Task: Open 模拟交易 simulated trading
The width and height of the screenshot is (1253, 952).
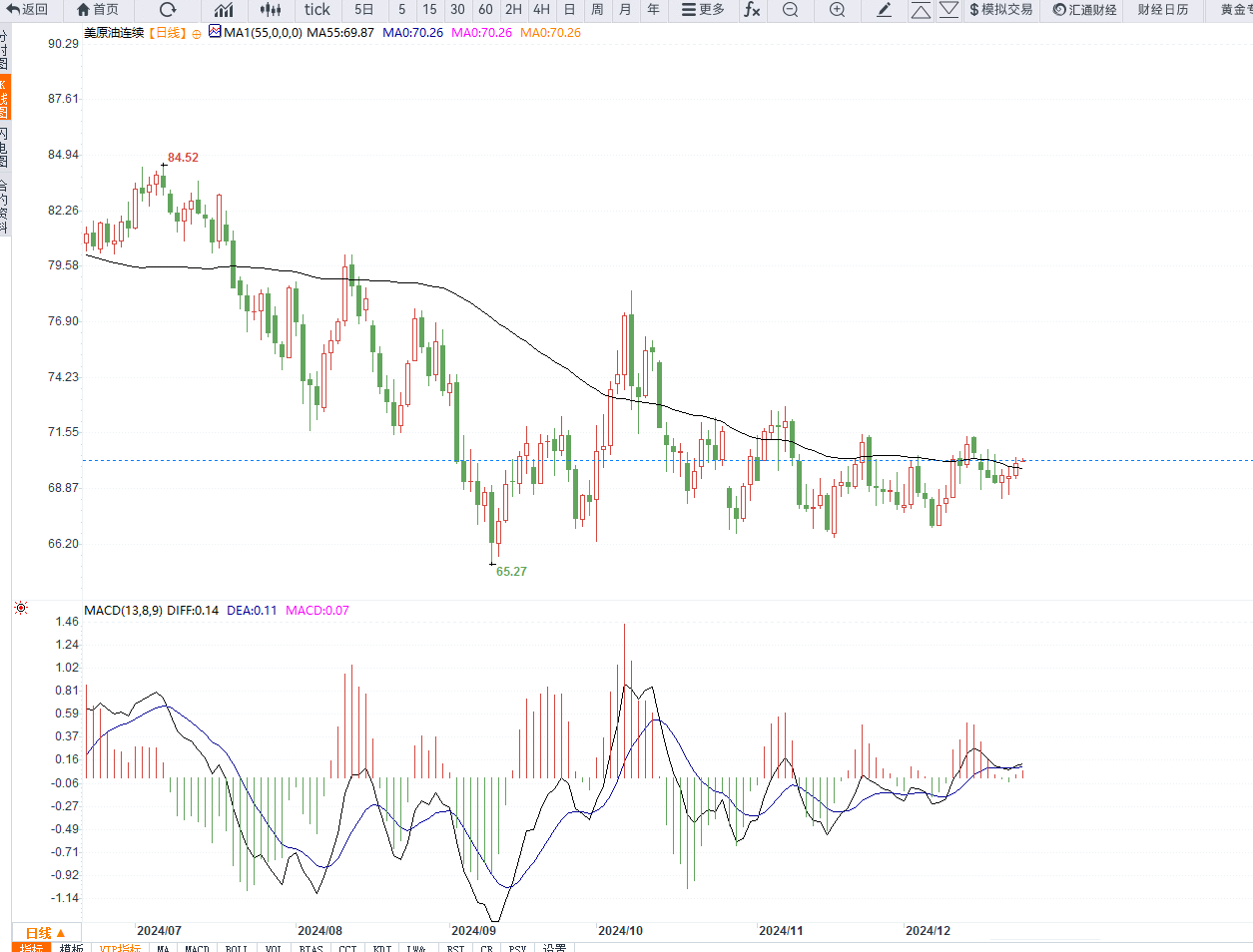Action: [x=1000, y=10]
